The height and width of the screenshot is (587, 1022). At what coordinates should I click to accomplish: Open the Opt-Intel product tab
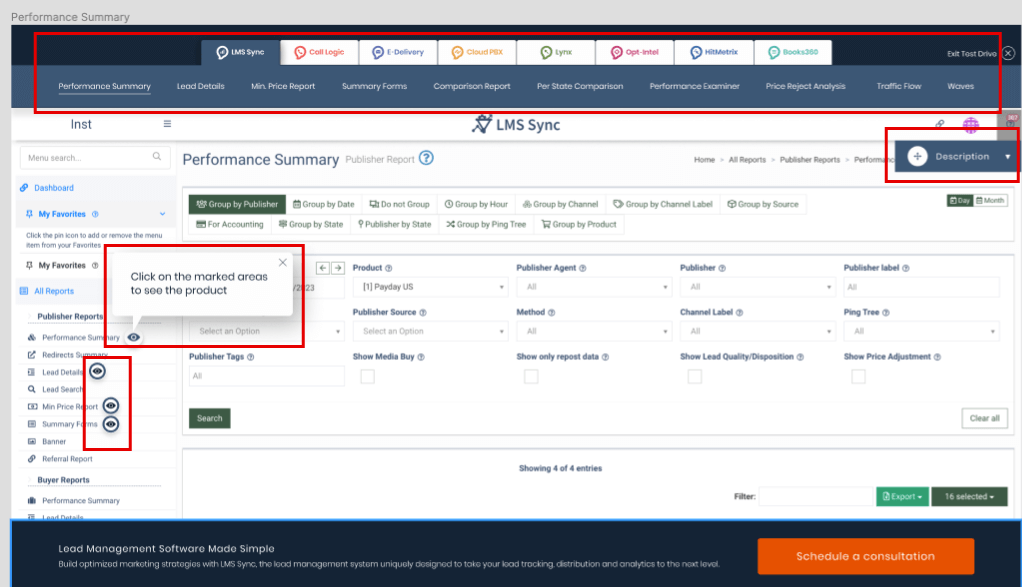[635, 52]
